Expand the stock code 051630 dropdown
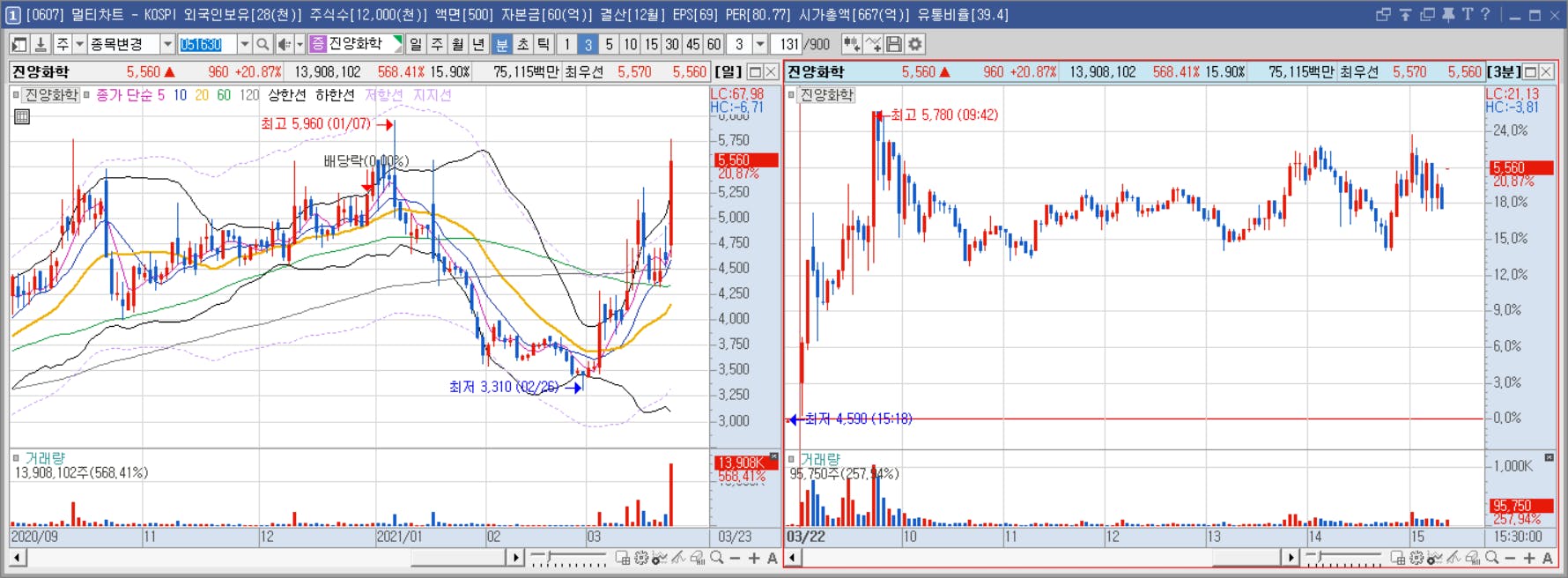Image resolution: width=1568 pixels, height=578 pixels. tap(245, 44)
